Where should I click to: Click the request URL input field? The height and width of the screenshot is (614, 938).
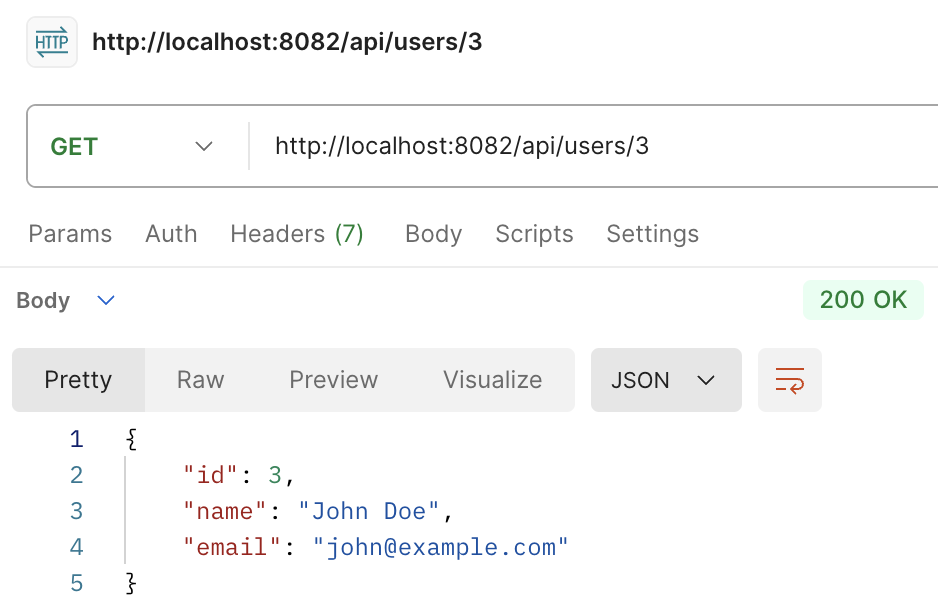tap(592, 146)
